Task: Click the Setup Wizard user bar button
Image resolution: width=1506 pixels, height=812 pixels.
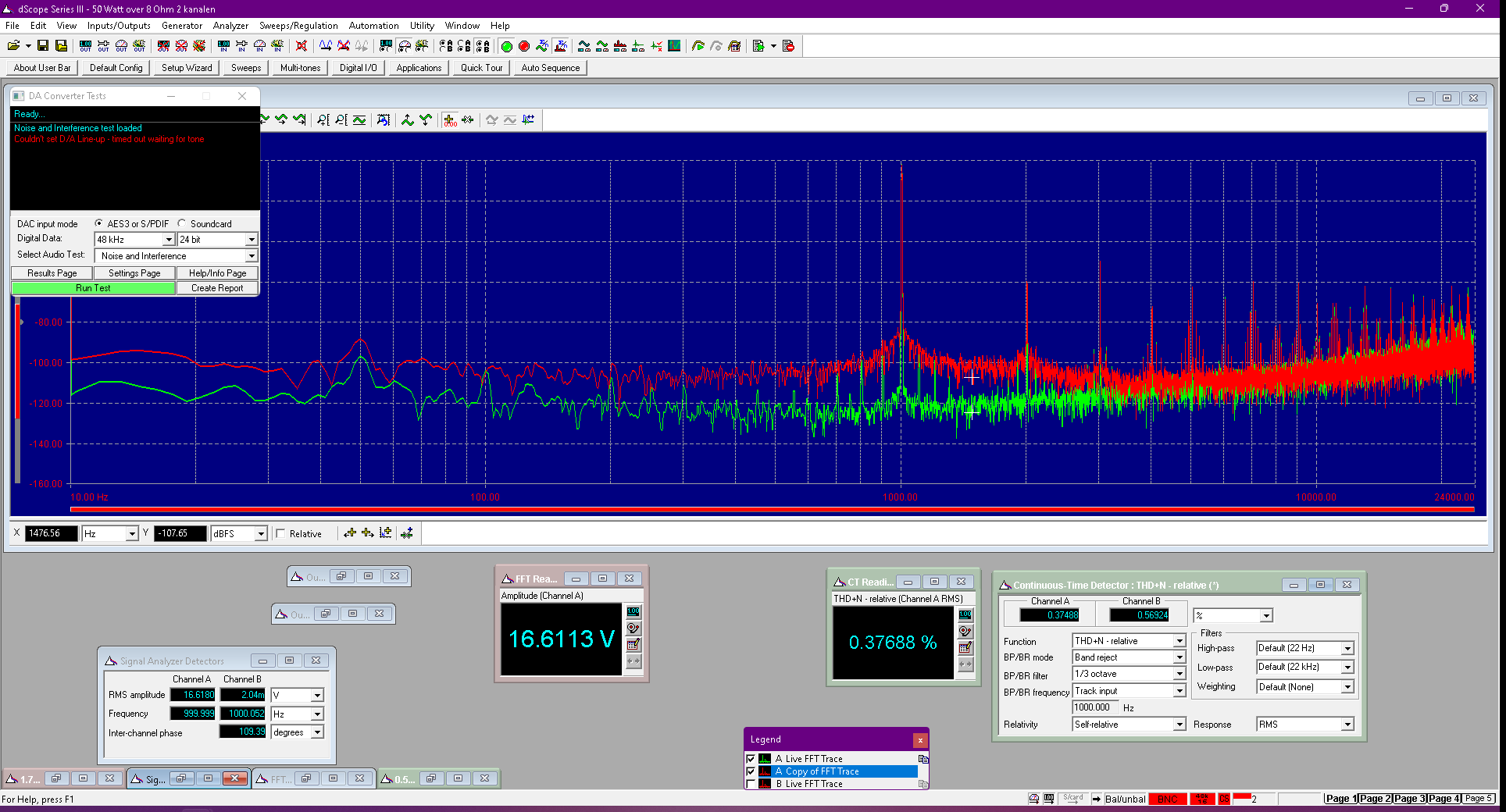Action: pyautogui.click(x=187, y=68)
